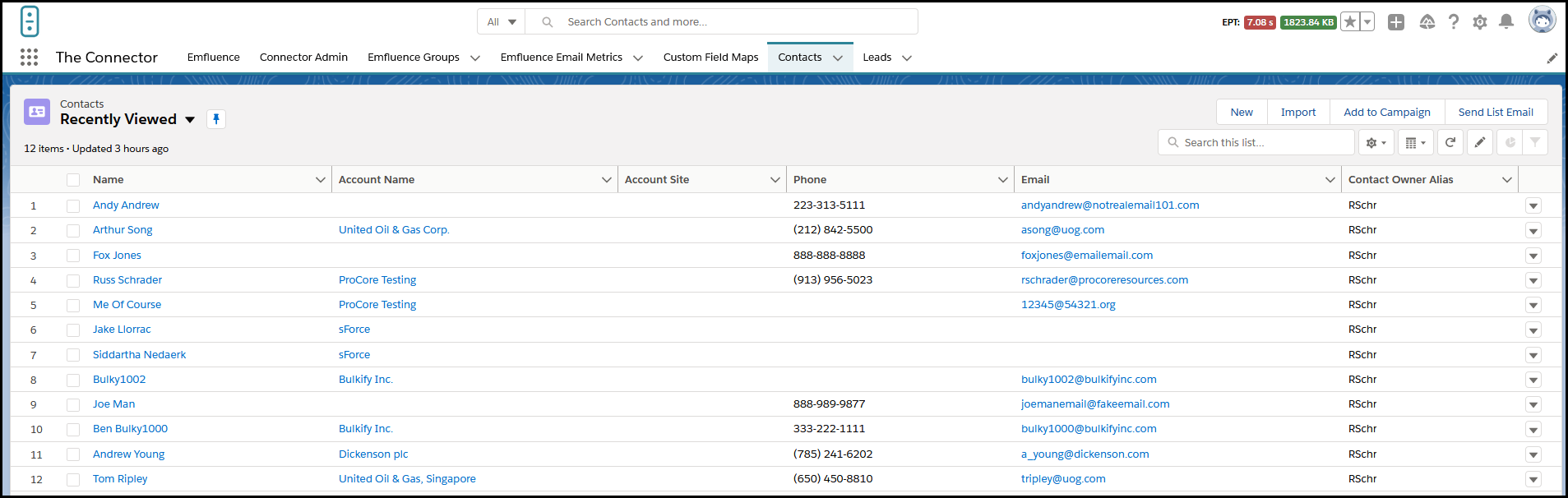1568x498 pixels.
Task: Click the Contacts object icon
Action: tap(37, 112)
